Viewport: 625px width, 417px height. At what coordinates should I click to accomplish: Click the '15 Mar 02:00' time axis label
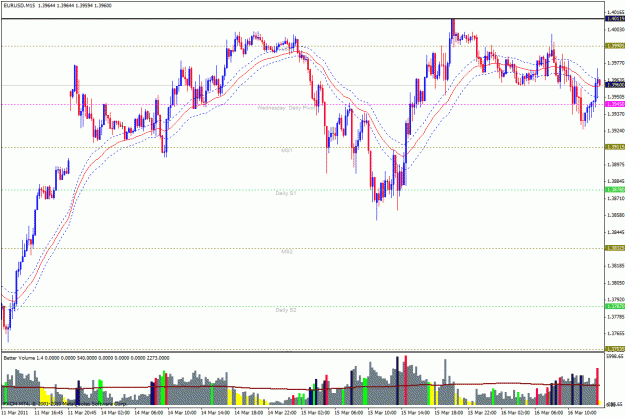316,413
